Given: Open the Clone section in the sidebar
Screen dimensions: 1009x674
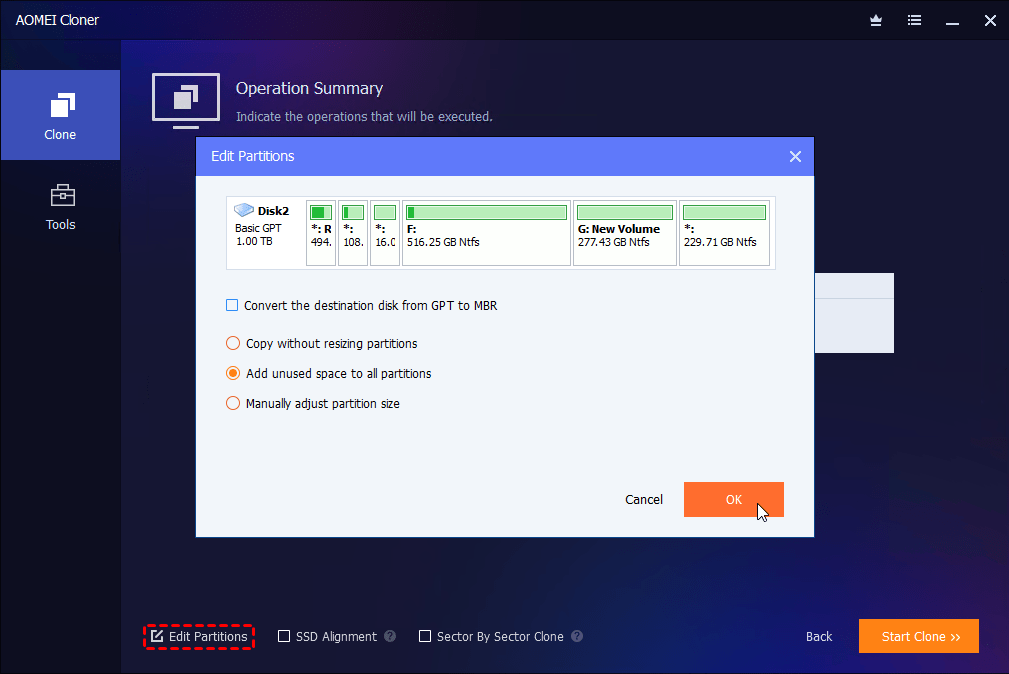Looking at the screenshot, I should 60,115.
